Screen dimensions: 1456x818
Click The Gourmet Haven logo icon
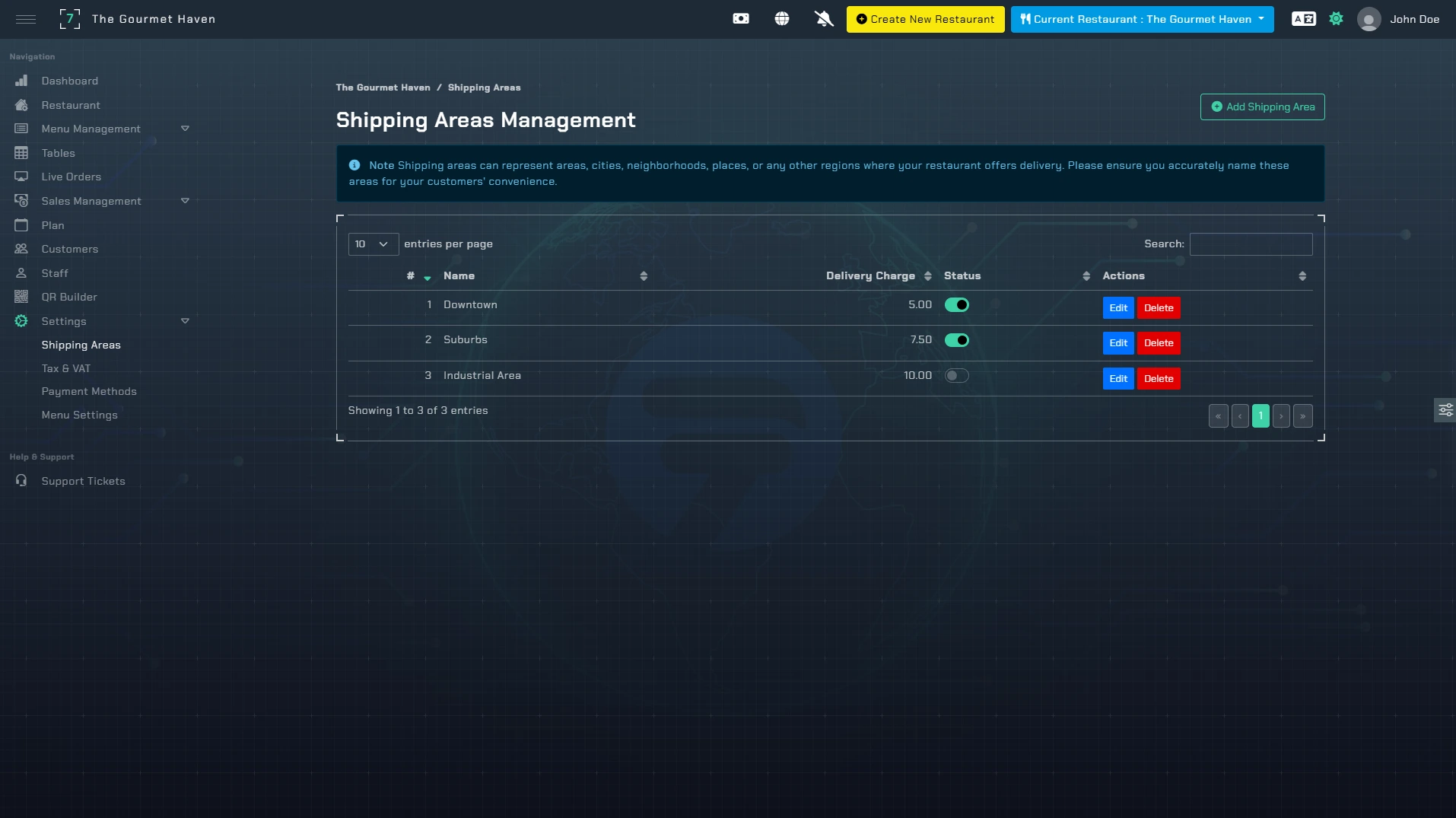point(70,19)
